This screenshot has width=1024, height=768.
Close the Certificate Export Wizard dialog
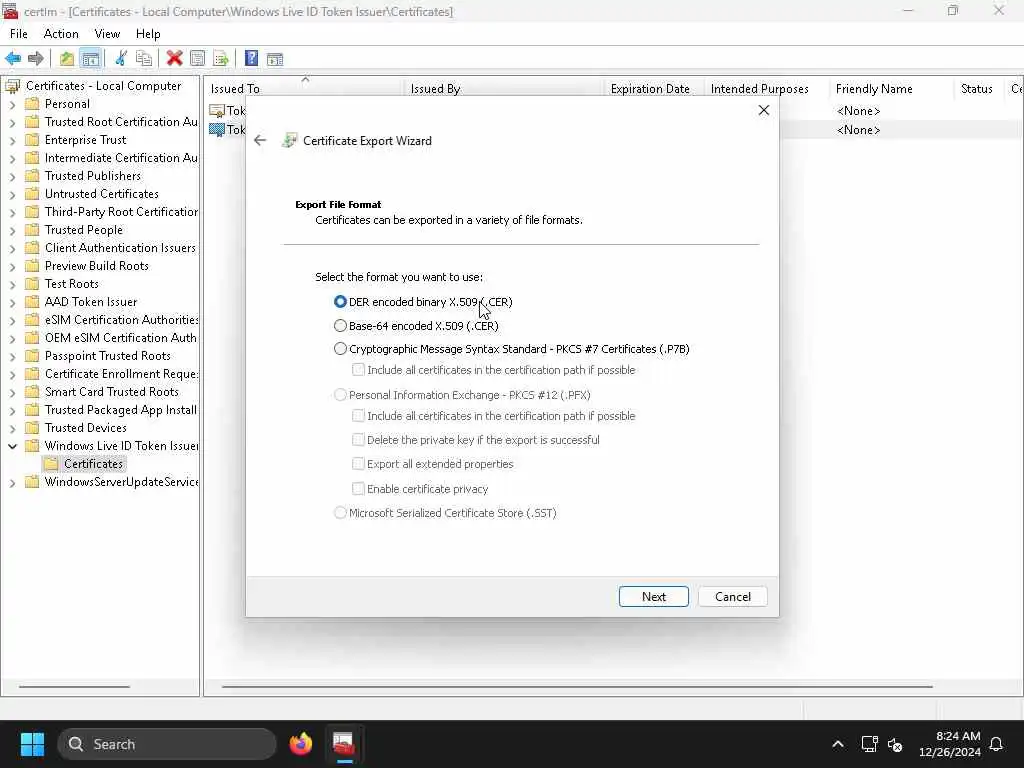coord(763,110)
